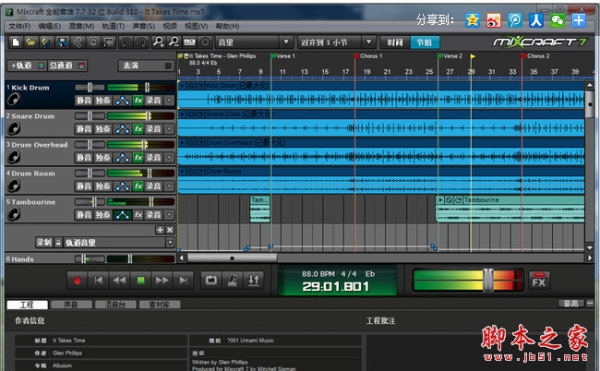Share to Weibo using the red icon
This screenshot has height=371, width=600.
(x=494, y=20)
